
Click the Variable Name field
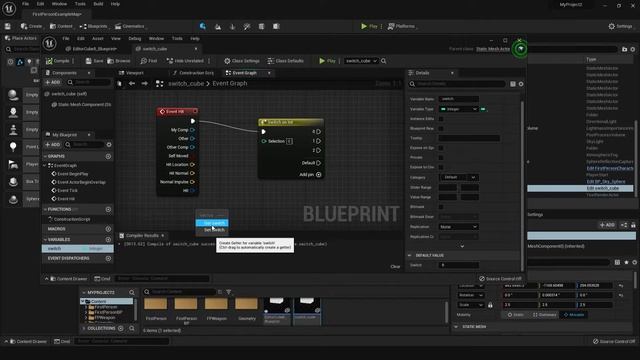coord(459,99)
